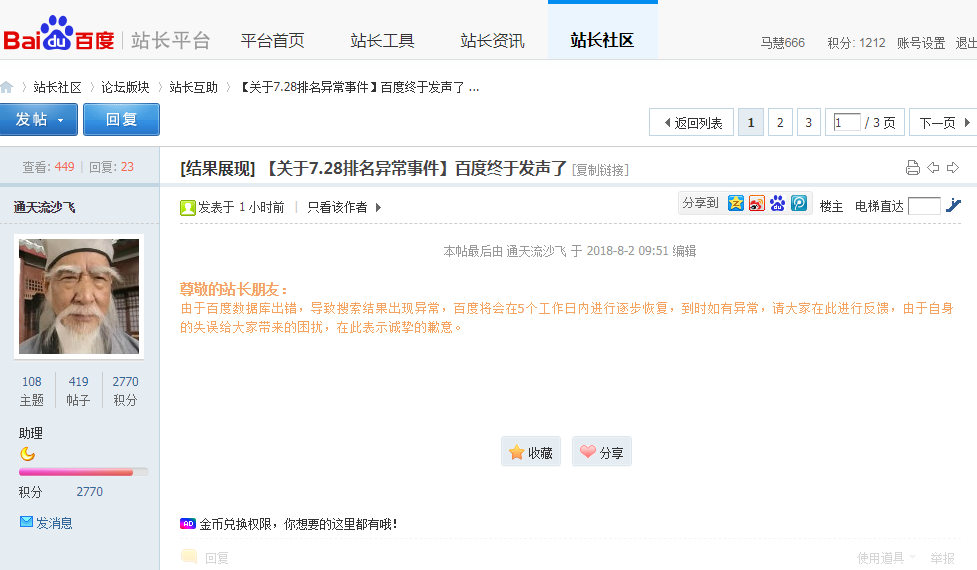The width and height of the screenshot is (977, 570).
Task: Go to previous thread arrow icon
Action: point(933,168)
